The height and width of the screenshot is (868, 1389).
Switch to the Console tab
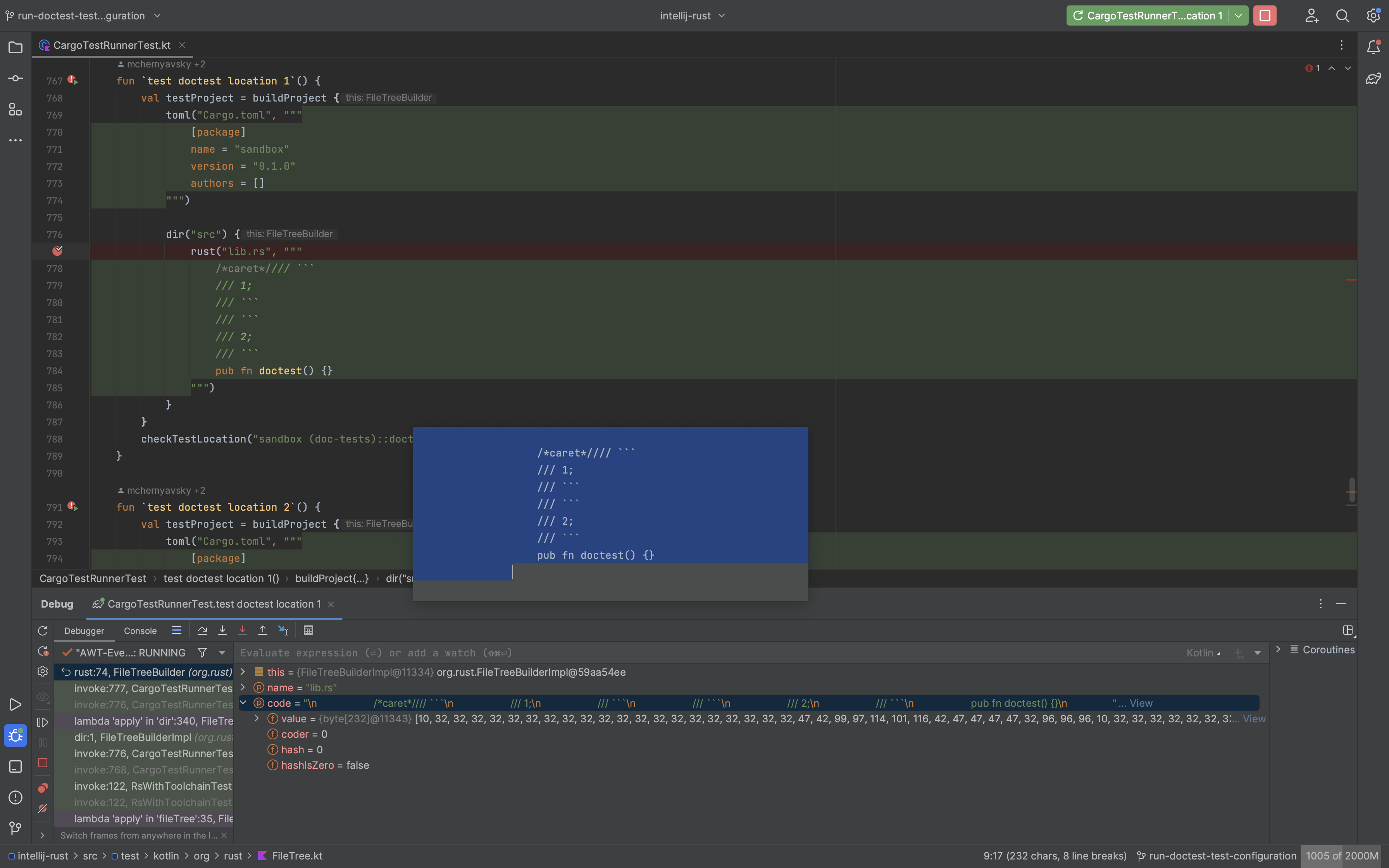[x=140, y=631]
